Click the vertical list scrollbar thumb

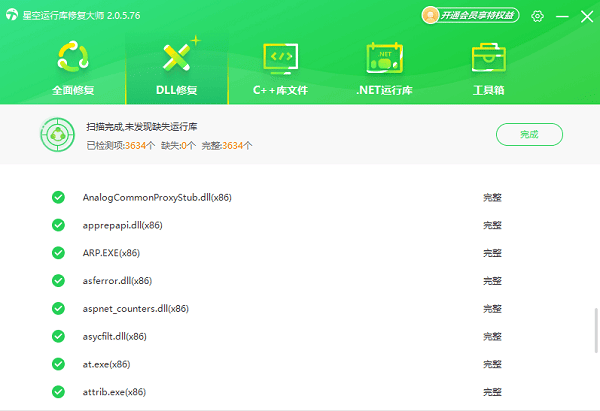596,330
